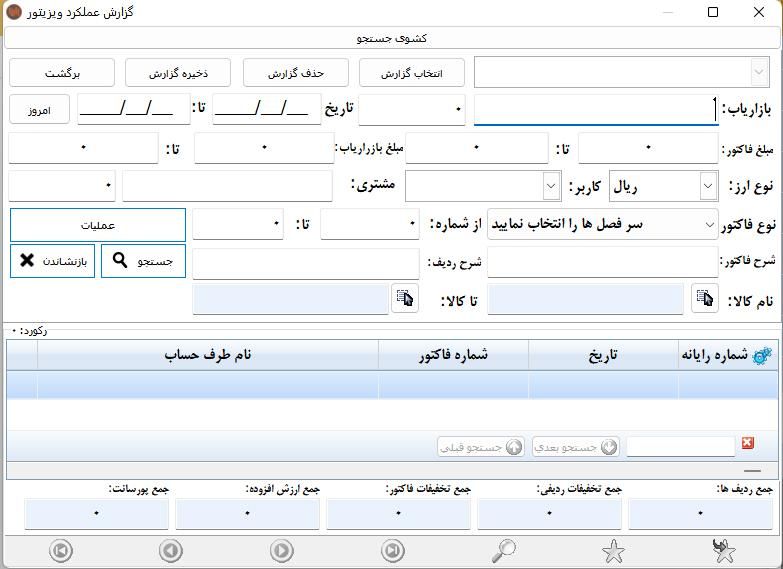This screenshot has height=569, width=783.
Task: Expand the نوع فاکتور invoice type dropdown
Action: coord(709,225)
